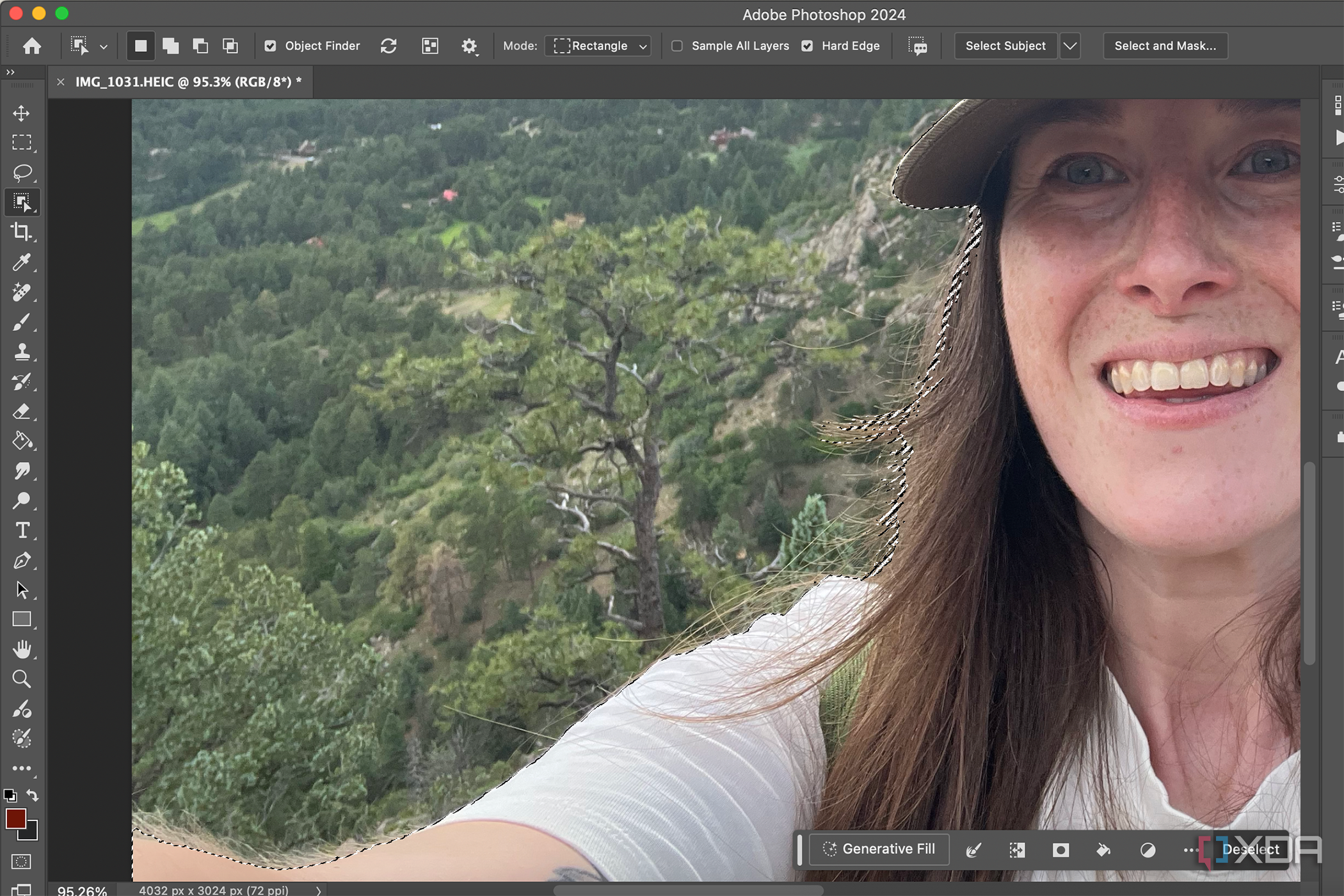Open the status bar info arrow

point(318,890)
